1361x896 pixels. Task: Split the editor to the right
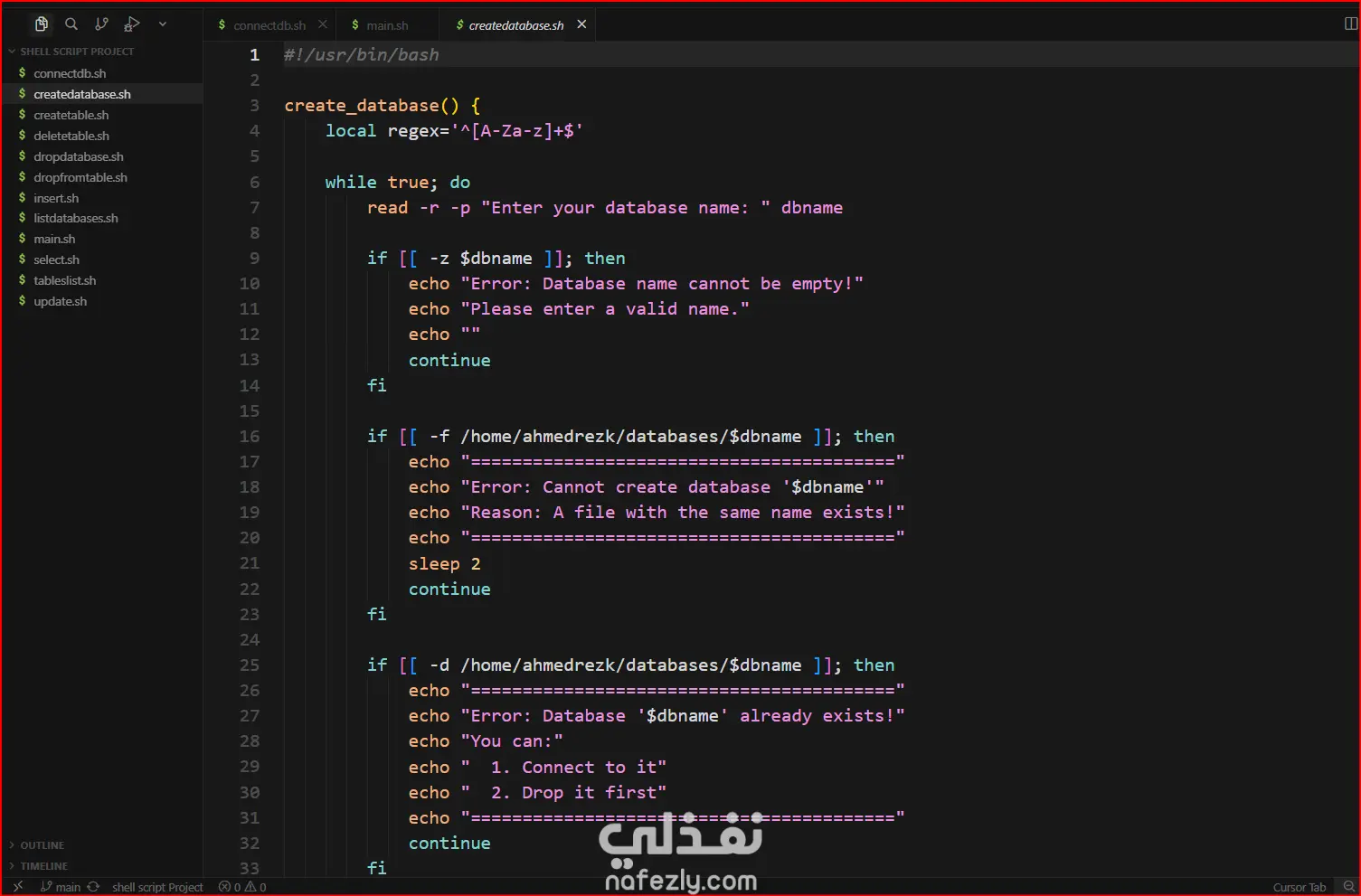(1350, 24)
